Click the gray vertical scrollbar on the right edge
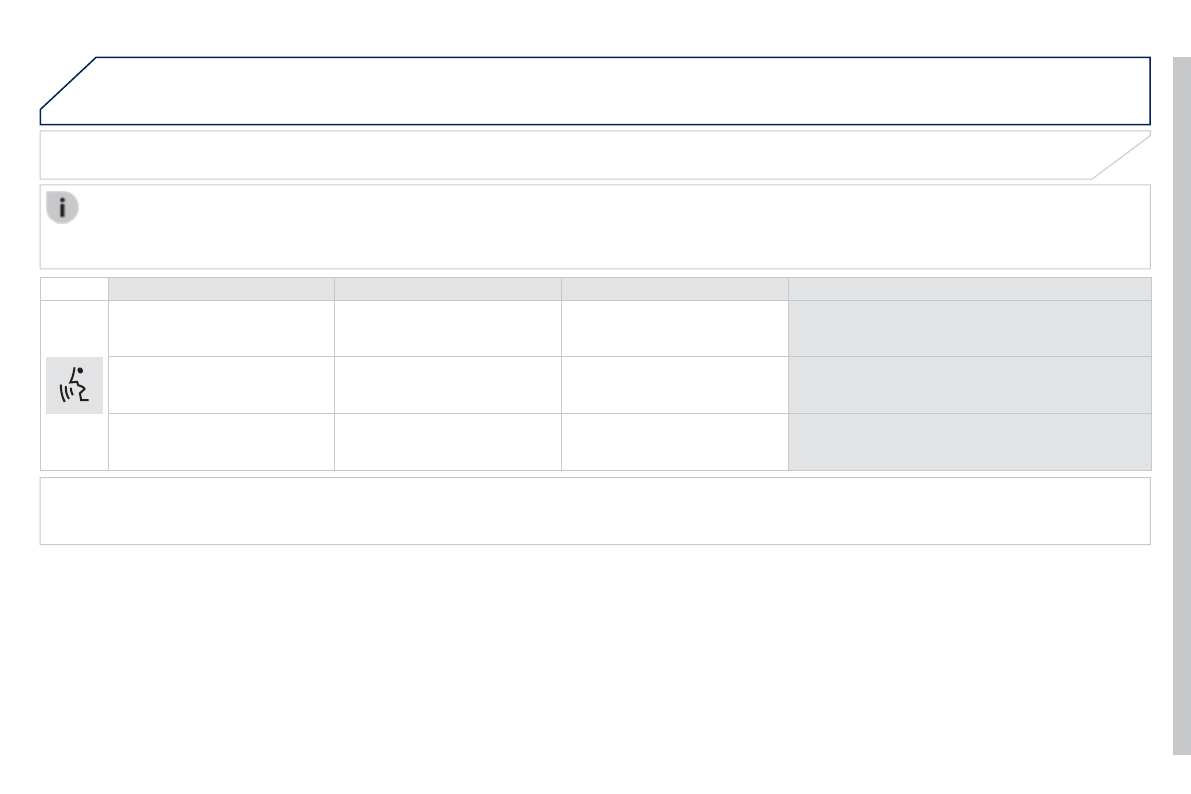The image size is (1191, 794). (1181, 405)
